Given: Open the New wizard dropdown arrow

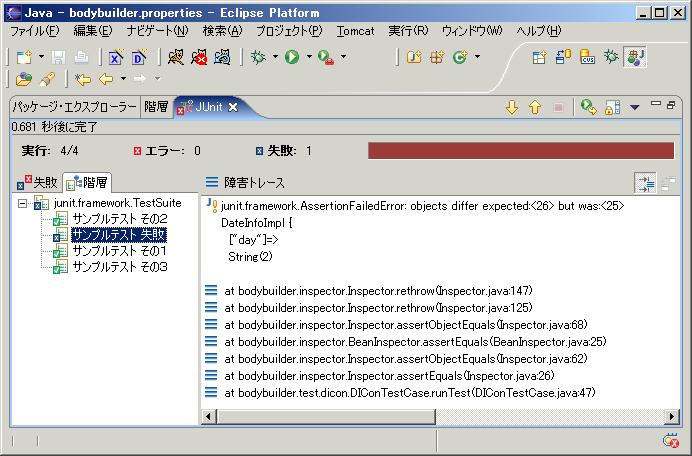Looking at the screenshot, I should [x=41, y=57].
